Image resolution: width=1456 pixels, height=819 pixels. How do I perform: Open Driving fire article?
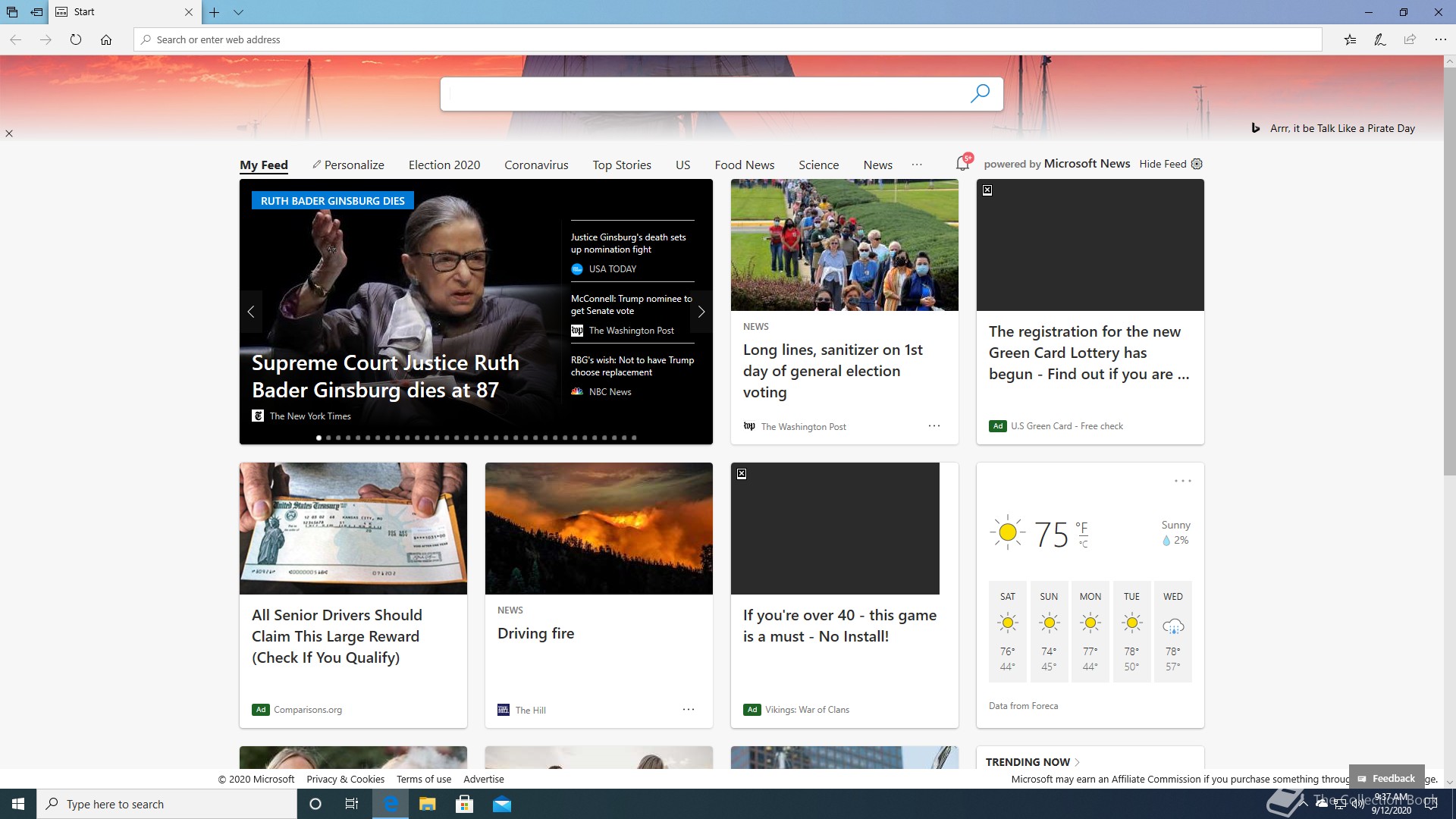coord(535,633)
